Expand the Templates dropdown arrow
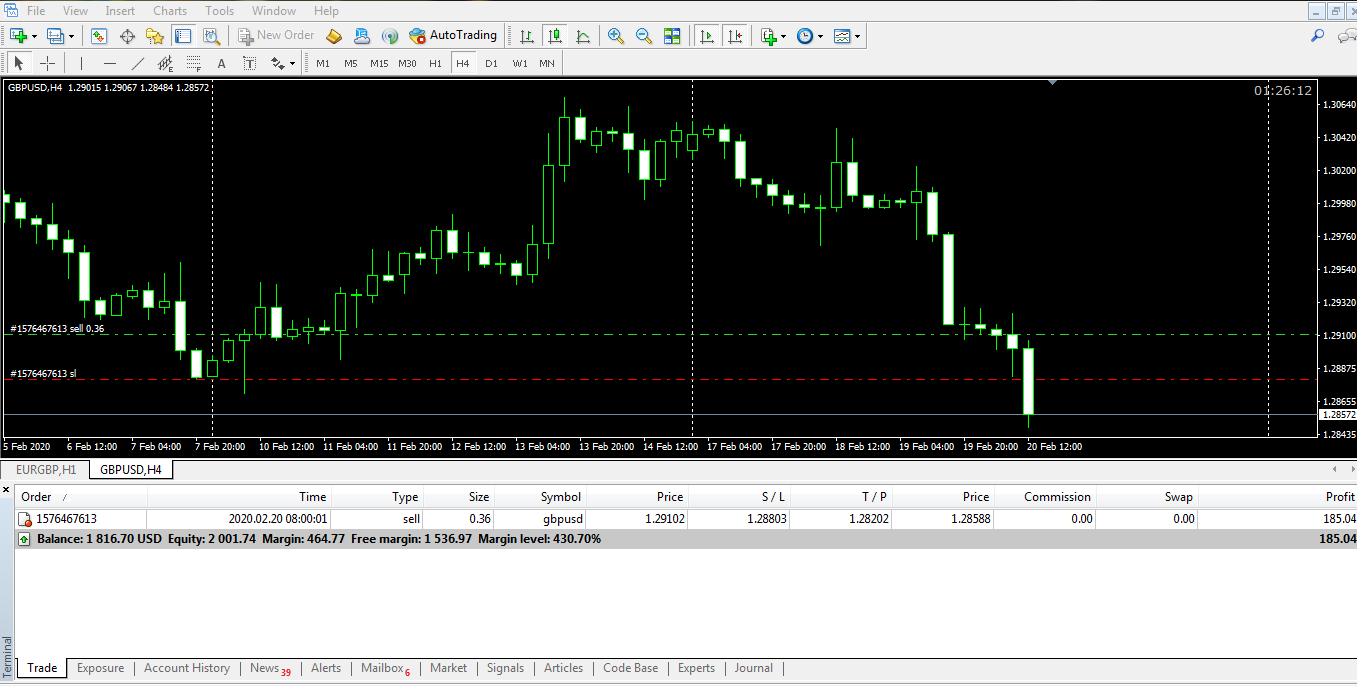1357x686 pixels. [858, 36]
